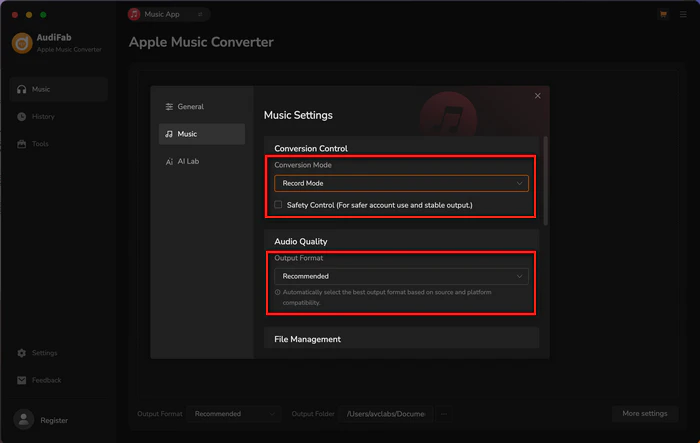Screen dimensions: 700x443
Task: Click the Audio Quality heading
Action: point(300,242)
